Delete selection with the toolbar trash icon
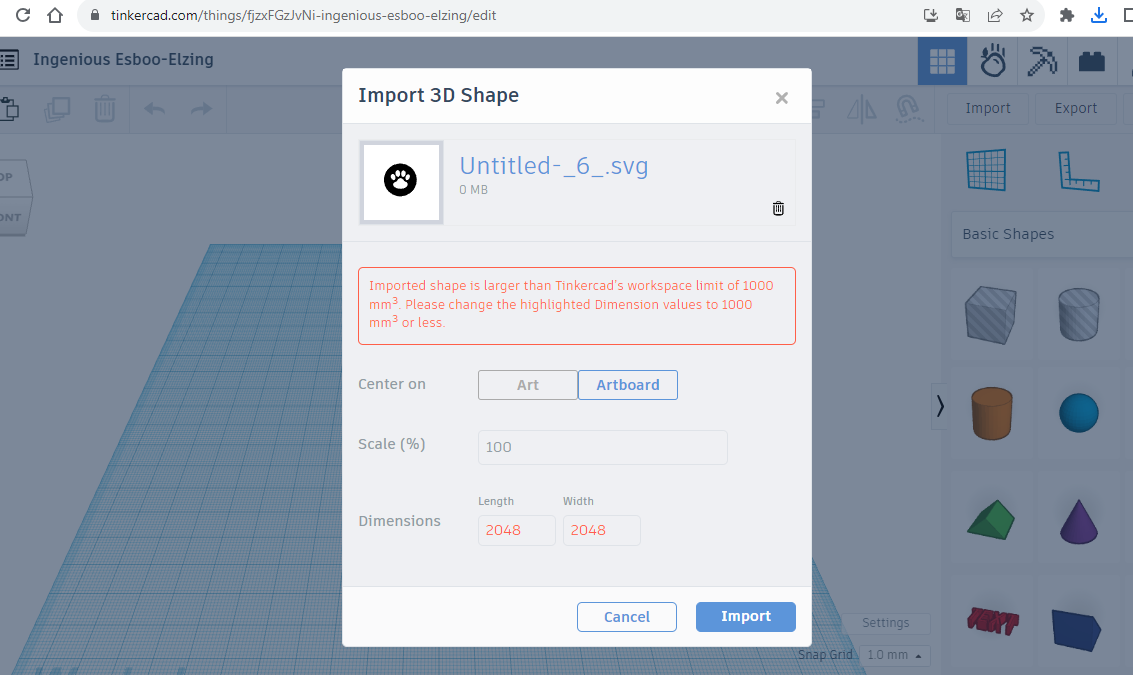 click(x=105, y=108)
